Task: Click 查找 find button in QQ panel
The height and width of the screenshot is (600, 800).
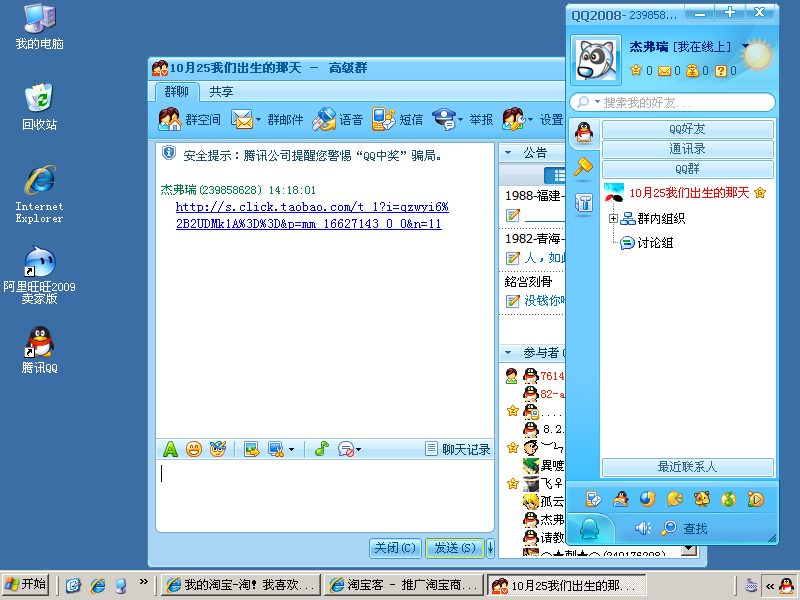Action: click(685, 529)
